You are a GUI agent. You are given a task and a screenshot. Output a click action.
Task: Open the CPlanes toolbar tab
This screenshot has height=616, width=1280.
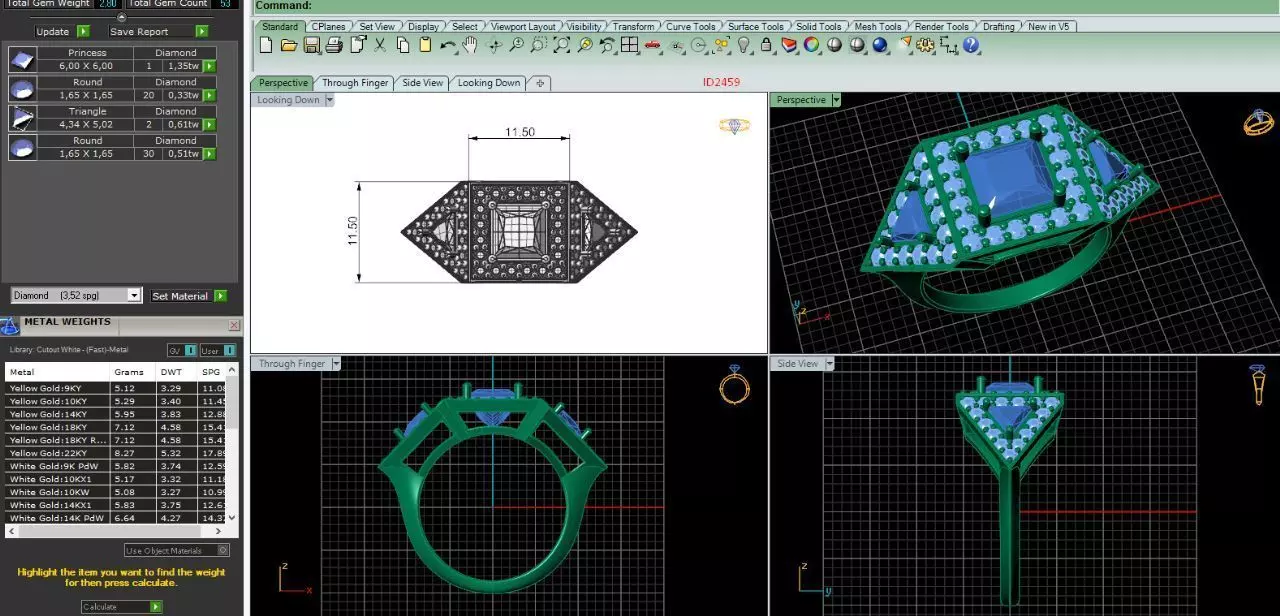(329, 27)
